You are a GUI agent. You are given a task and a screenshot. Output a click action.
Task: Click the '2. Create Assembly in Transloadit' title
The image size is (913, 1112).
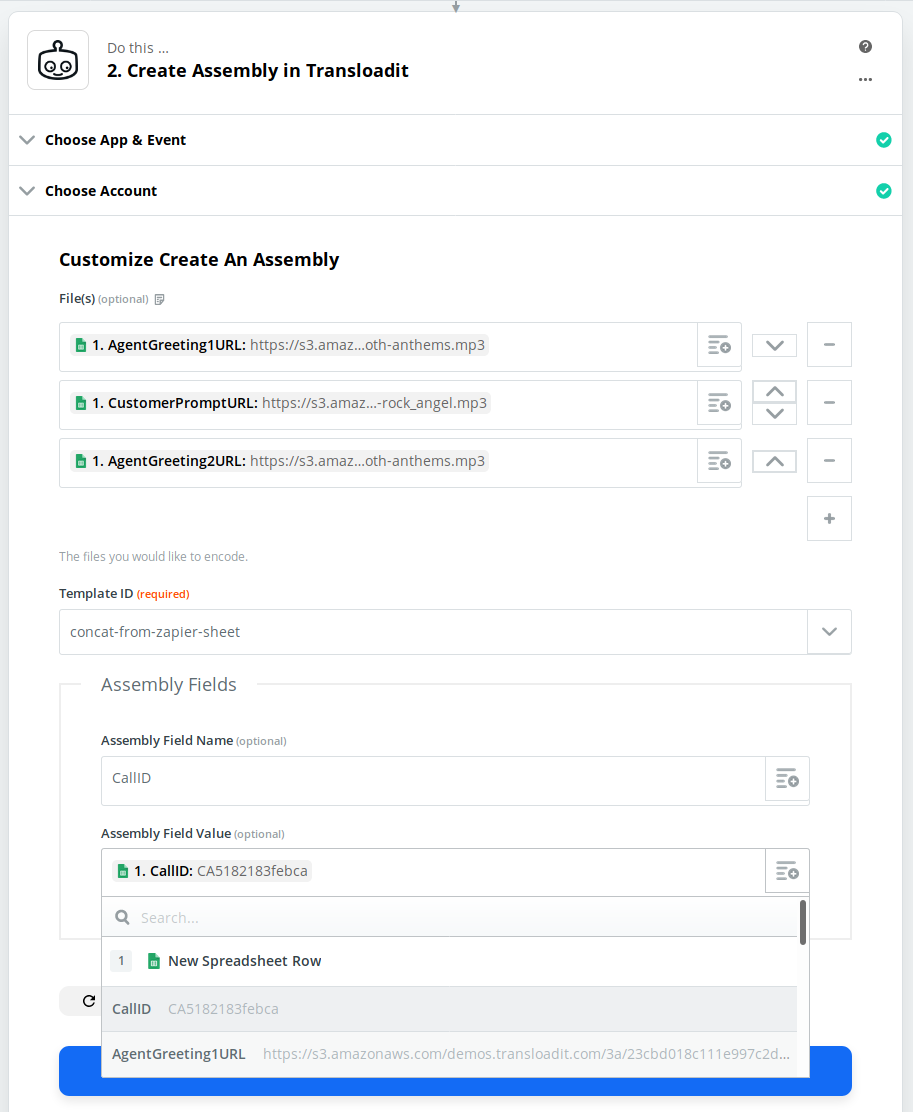coord(258,71)
